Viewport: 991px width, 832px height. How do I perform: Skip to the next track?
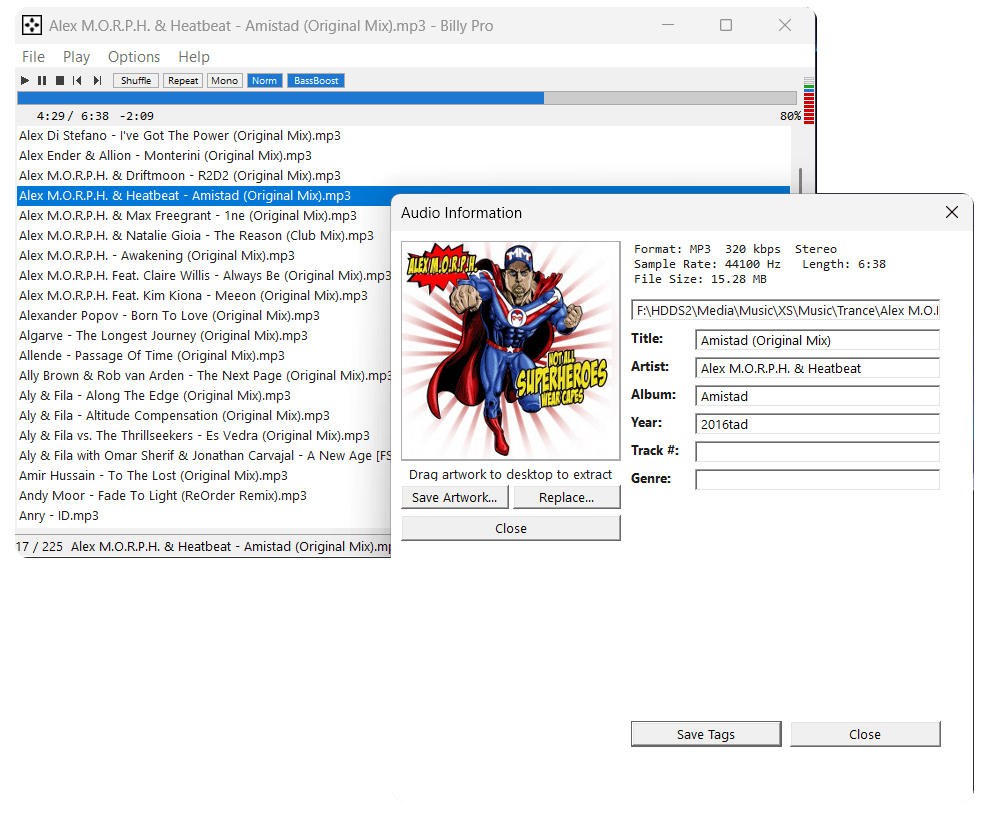(x=97, y=81)
